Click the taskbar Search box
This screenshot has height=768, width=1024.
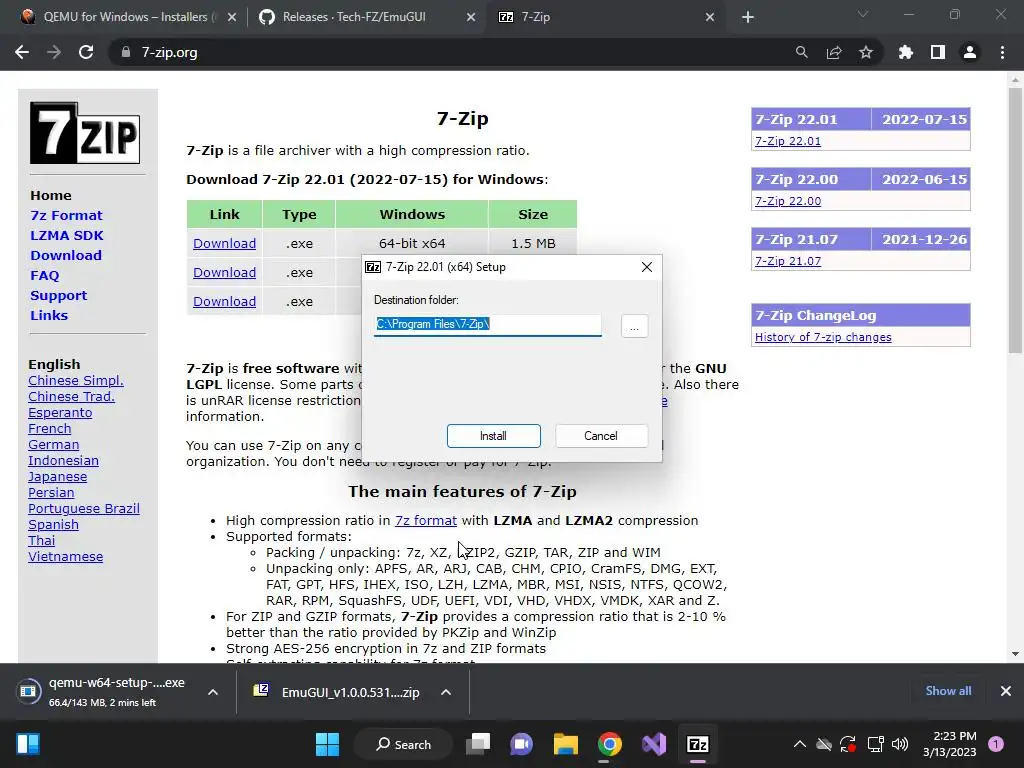tap(403, 744)
